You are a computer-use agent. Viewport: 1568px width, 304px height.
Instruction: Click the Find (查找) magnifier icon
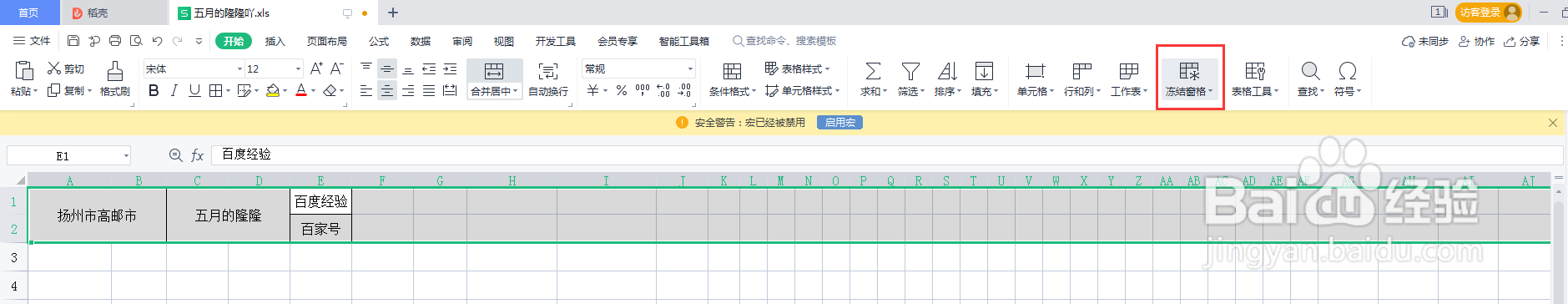(x=1310, y=71)
